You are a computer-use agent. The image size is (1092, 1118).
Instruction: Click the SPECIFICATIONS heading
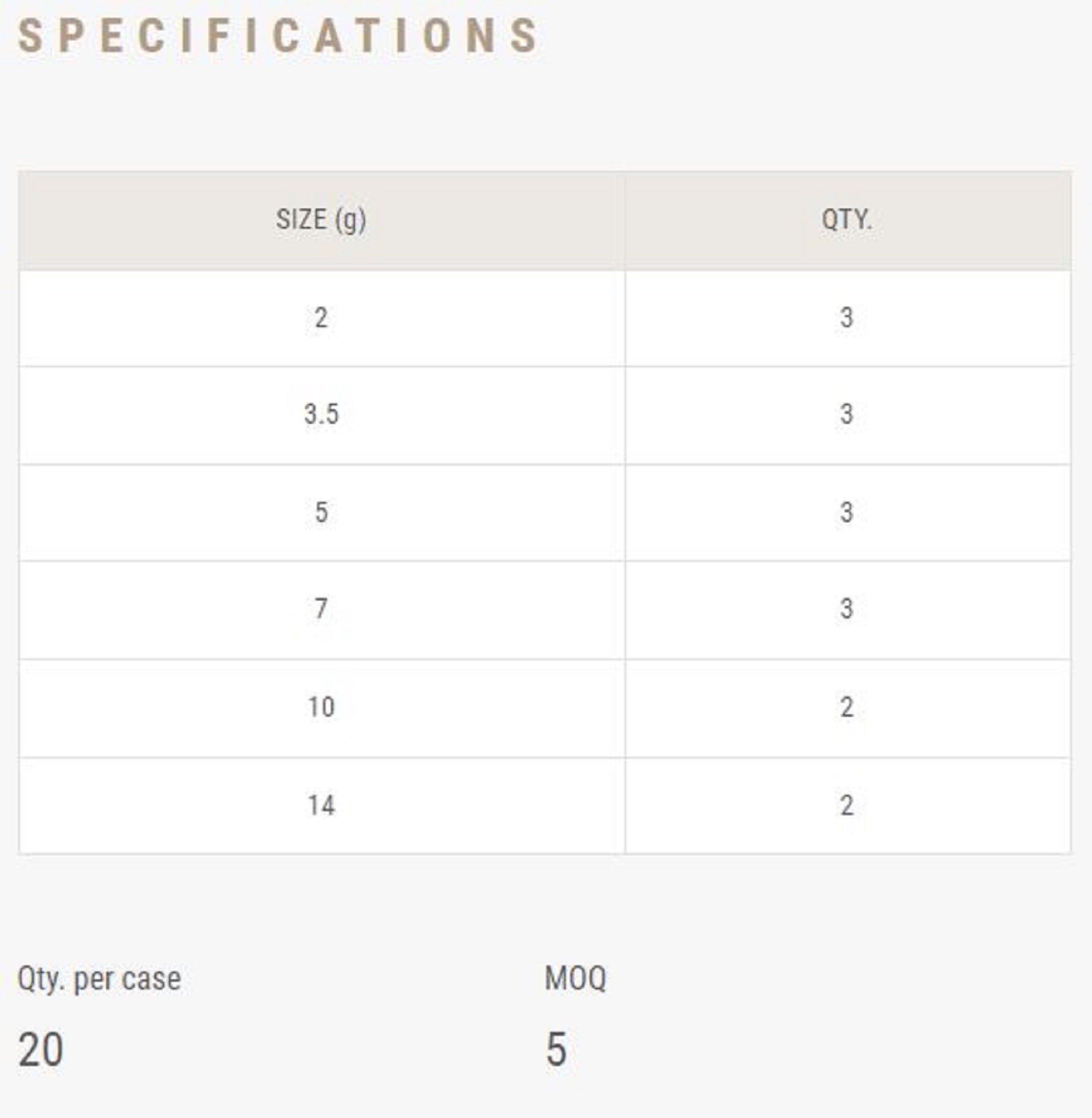(279, 36)
